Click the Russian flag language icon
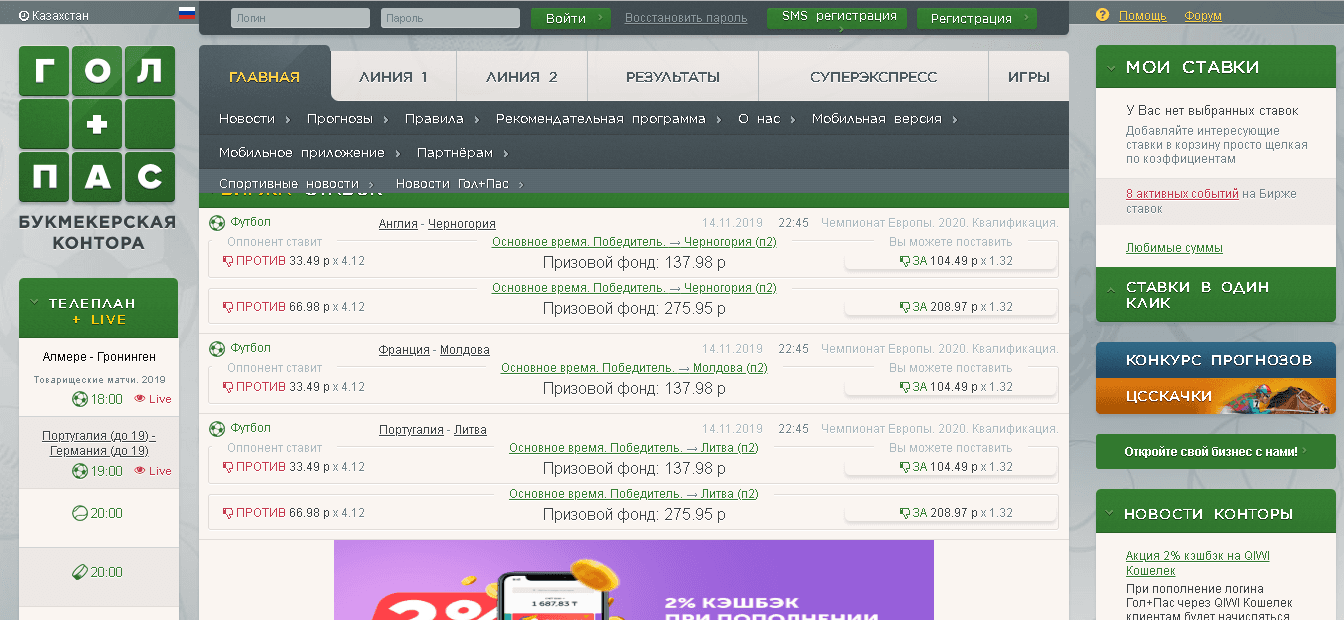This screenshot has height=620, width=1344. pos(186,15)
